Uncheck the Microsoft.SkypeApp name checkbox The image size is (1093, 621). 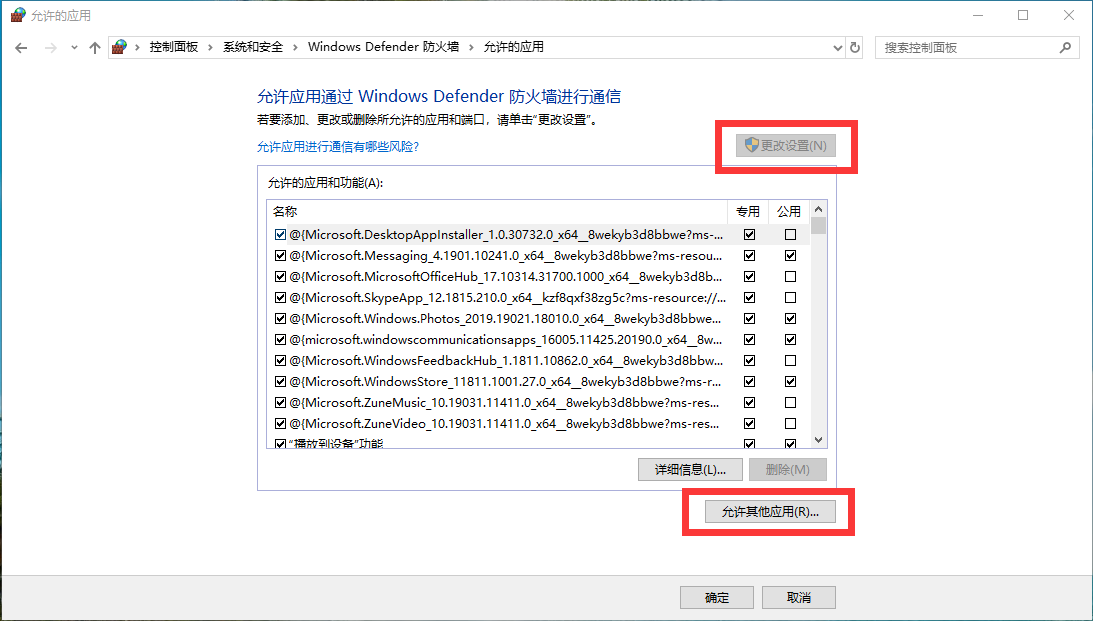(281, 297)
